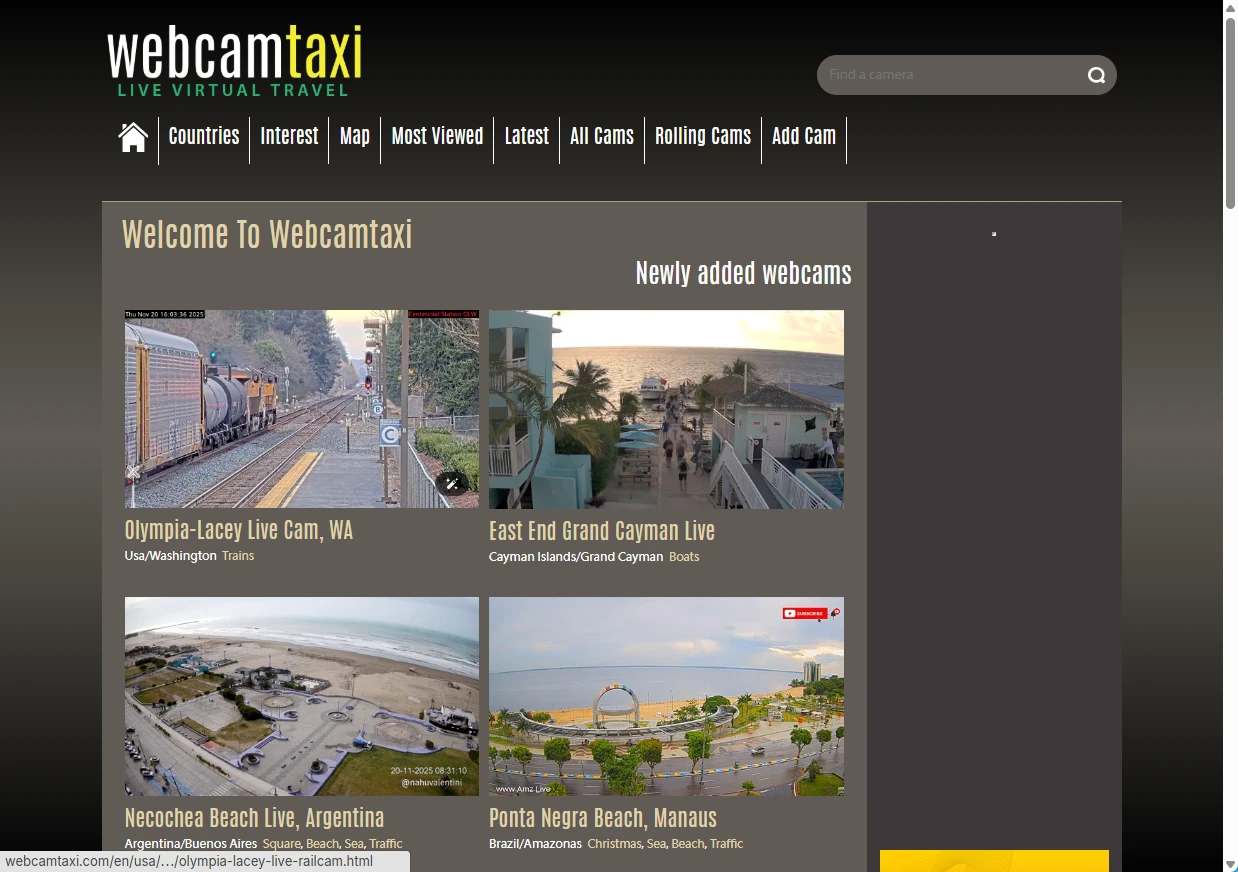Click the webcamtaxi logo
Screen dimensions: 1238x872
(235, 60)
